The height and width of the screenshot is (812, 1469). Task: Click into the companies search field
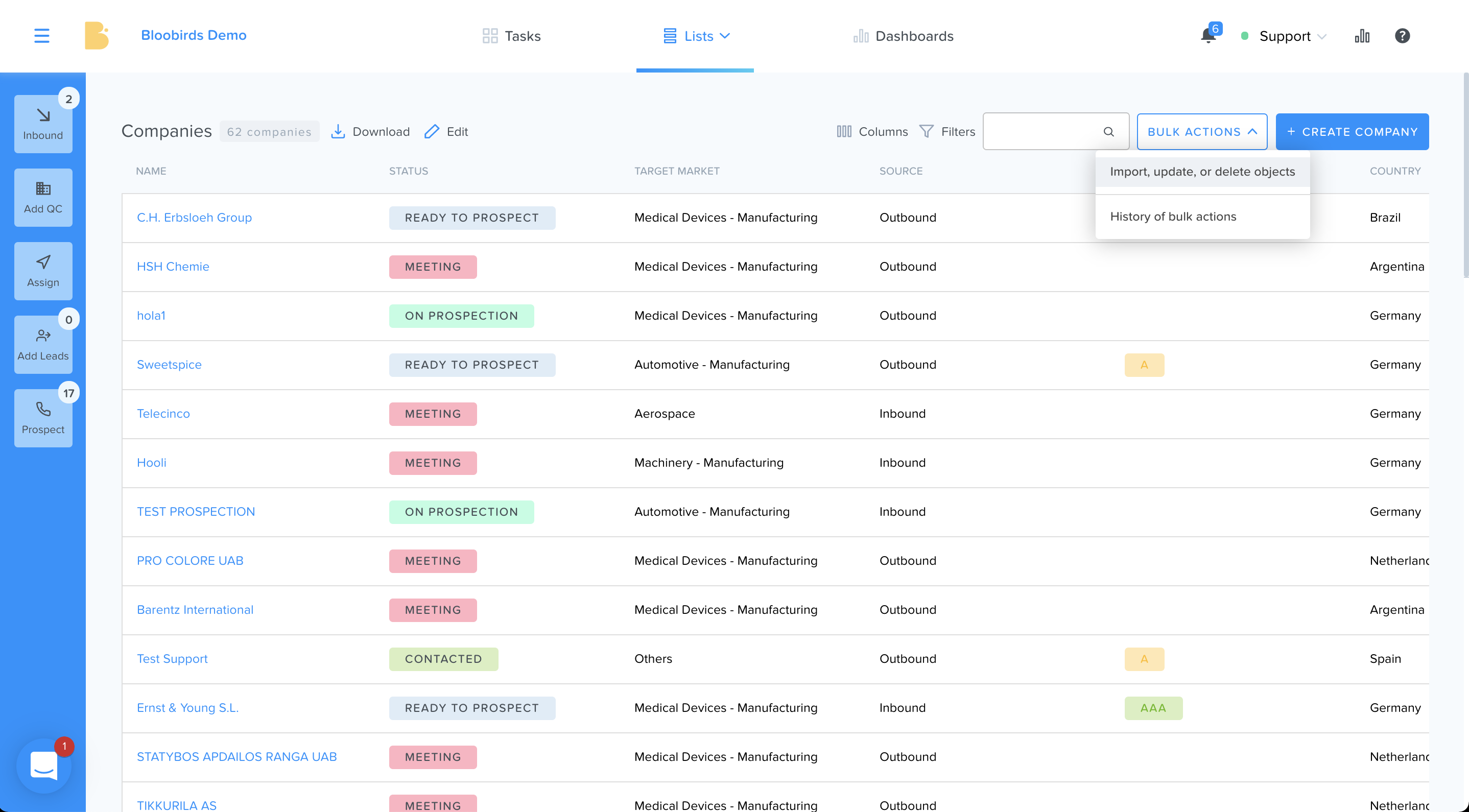pos(1056,132)
